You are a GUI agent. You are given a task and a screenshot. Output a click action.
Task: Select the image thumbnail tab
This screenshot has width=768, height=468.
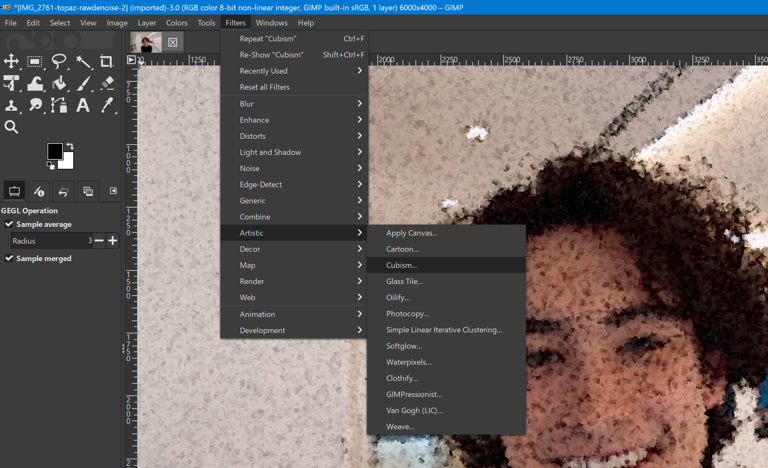click(146, 42)
